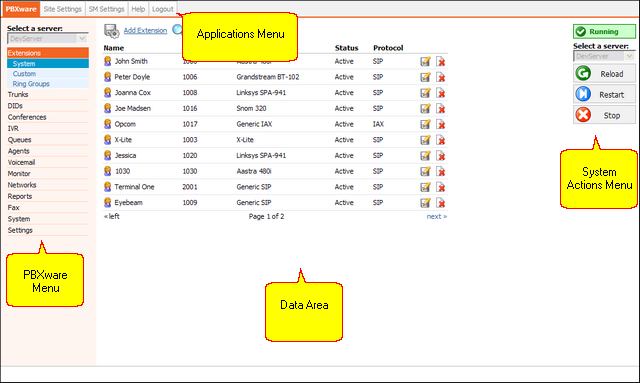Open the PBXware tab
The height and width of the screenshot is (383, 640).
[21, 9]
